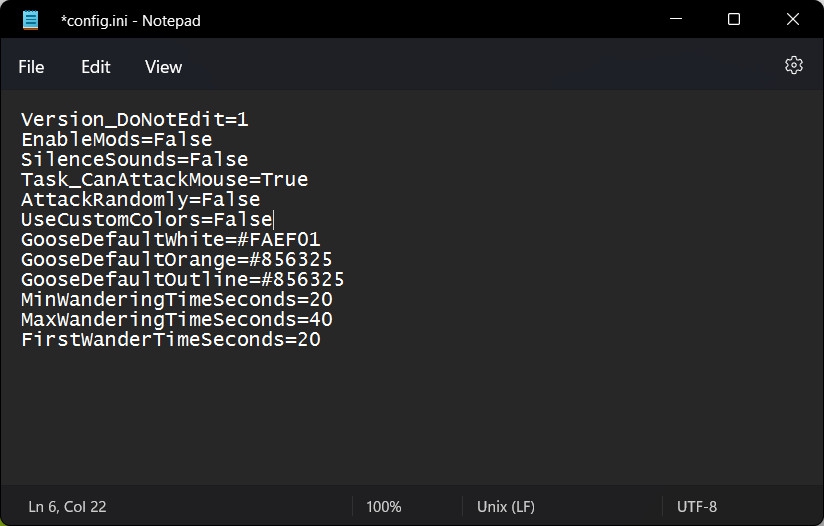
Task: Place cursor on the EnableMods=False line
Action: tap(117, 140)
